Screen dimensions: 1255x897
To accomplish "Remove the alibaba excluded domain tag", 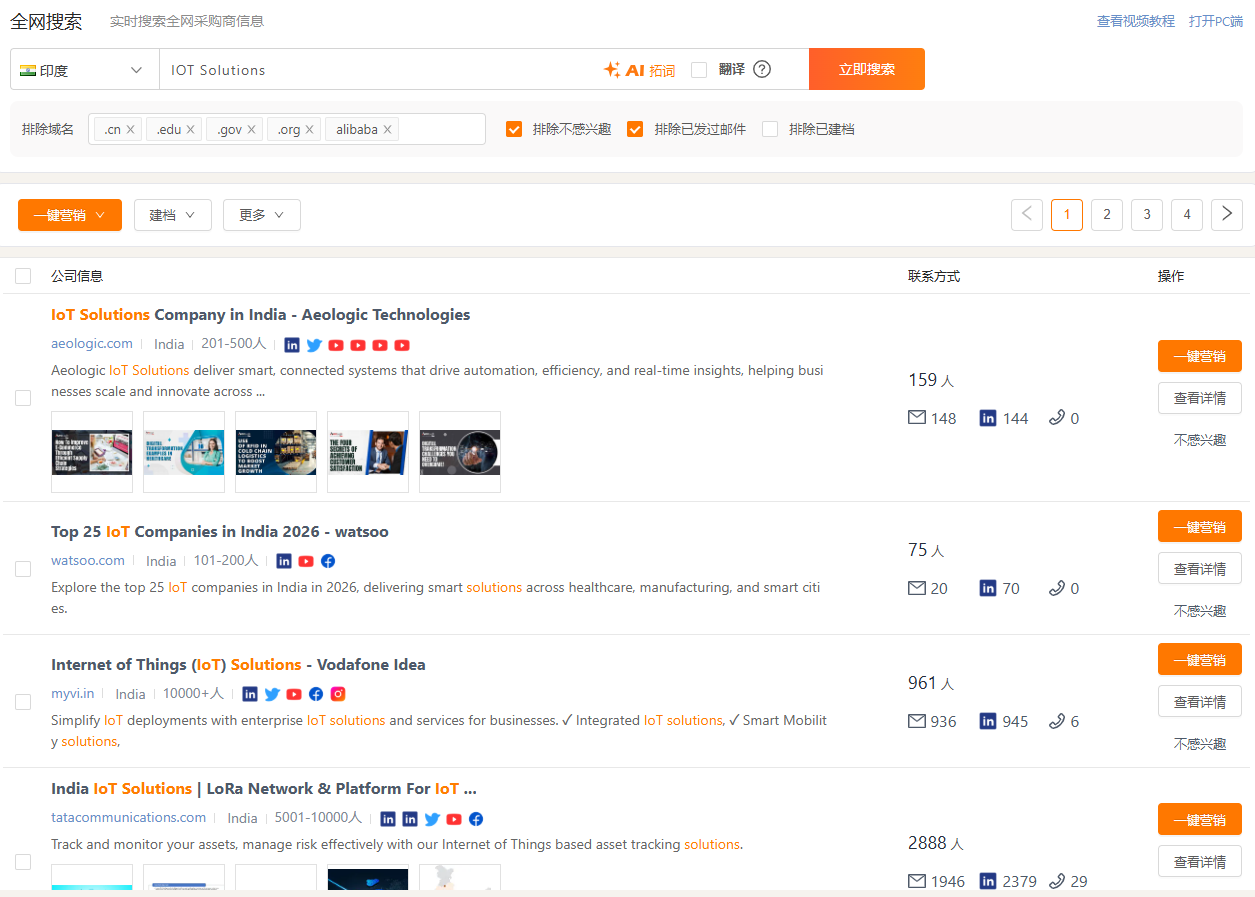I will coord(387,129).
